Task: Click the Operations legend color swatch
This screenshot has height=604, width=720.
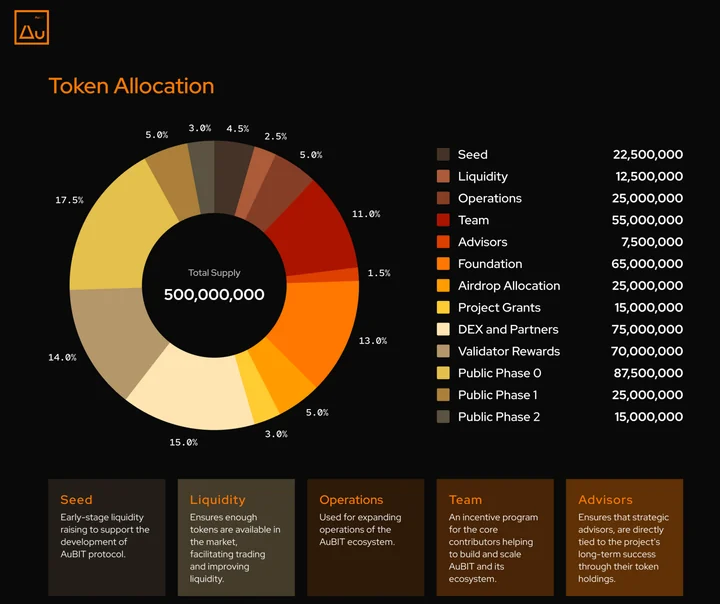Action: tap(443, 198)
